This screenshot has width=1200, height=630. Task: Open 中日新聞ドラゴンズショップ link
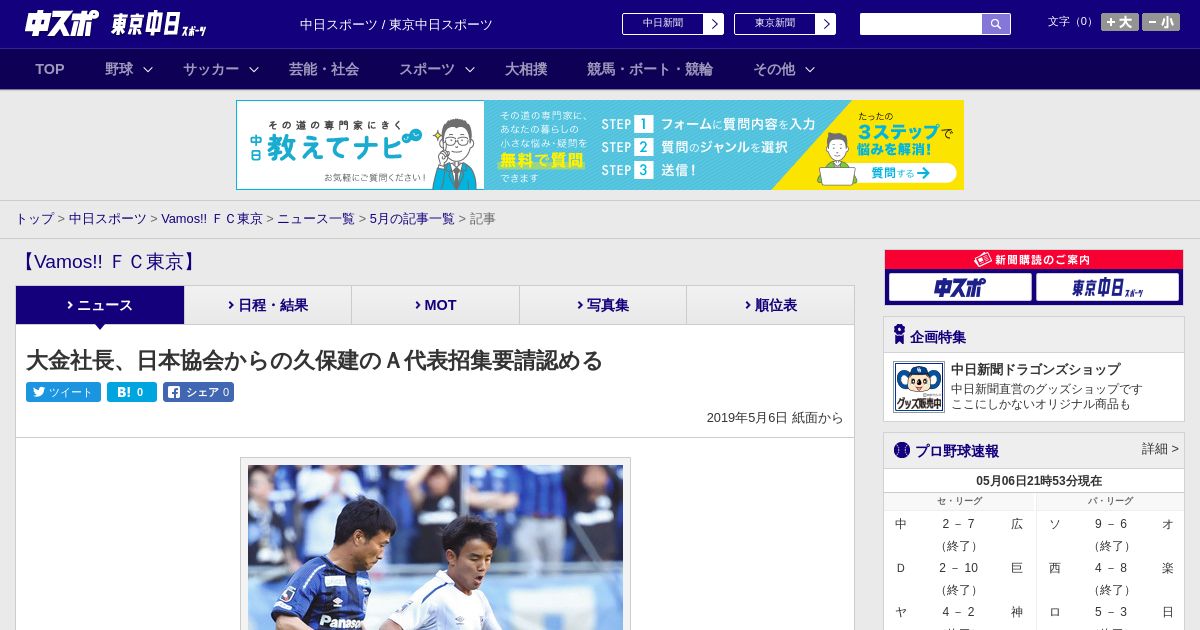[1035, 369]
